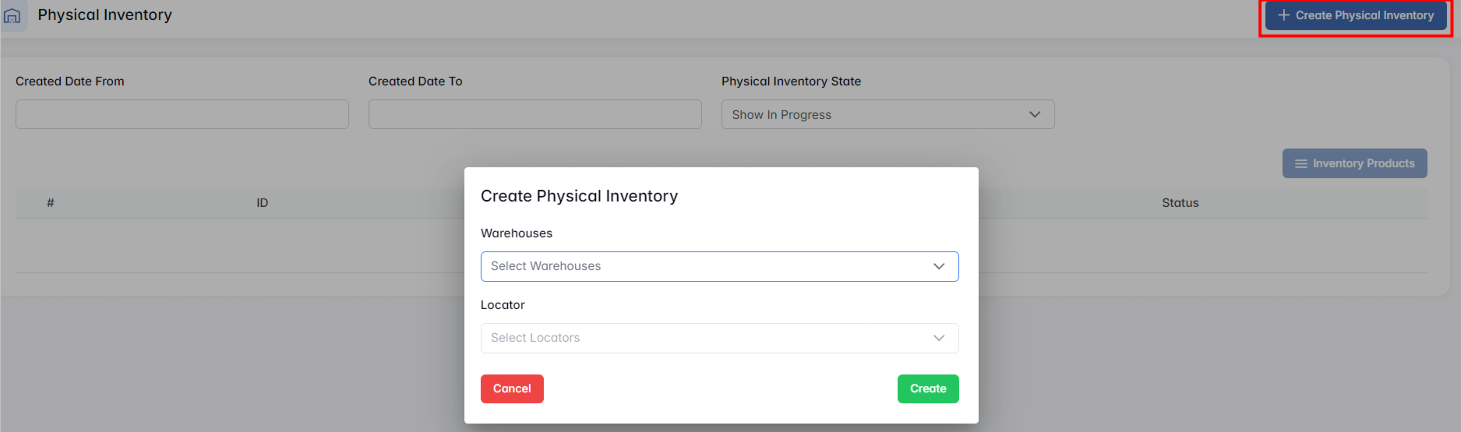Confirm with the green Create button
Screen dimensions: 1461x432
[927, 389]
